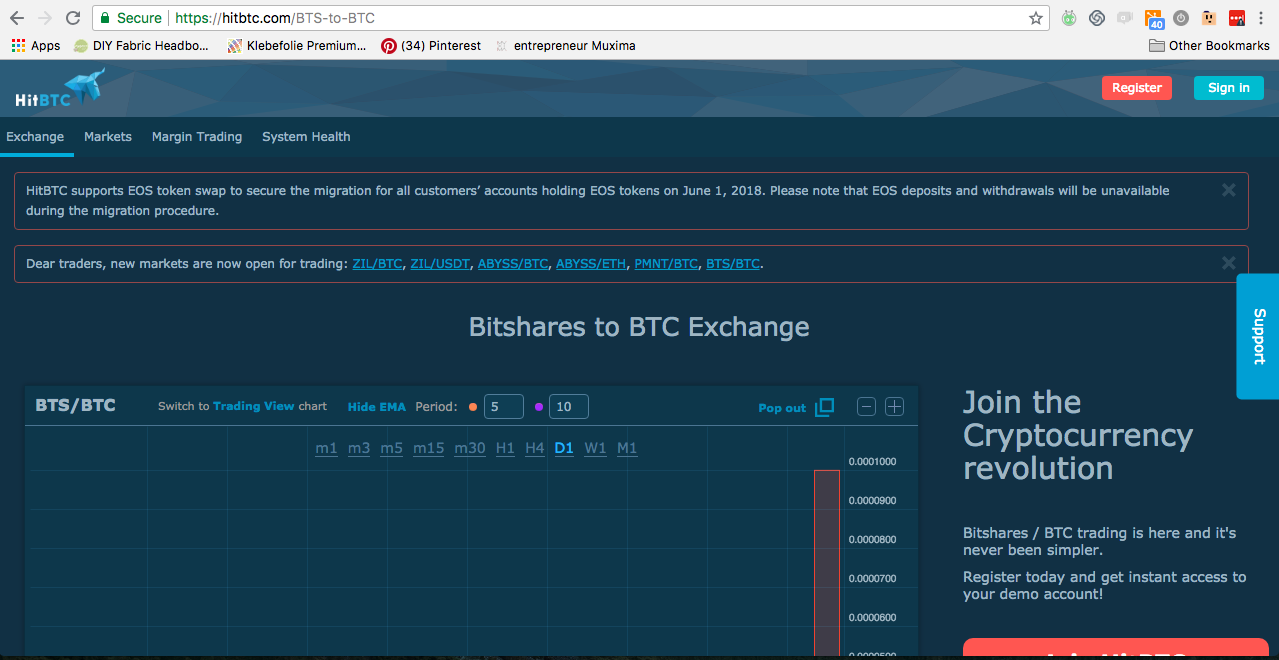Open the (34) Pinterest bookmark
The width and height of the screenshot is (1279, 660).
coord(431,46)
